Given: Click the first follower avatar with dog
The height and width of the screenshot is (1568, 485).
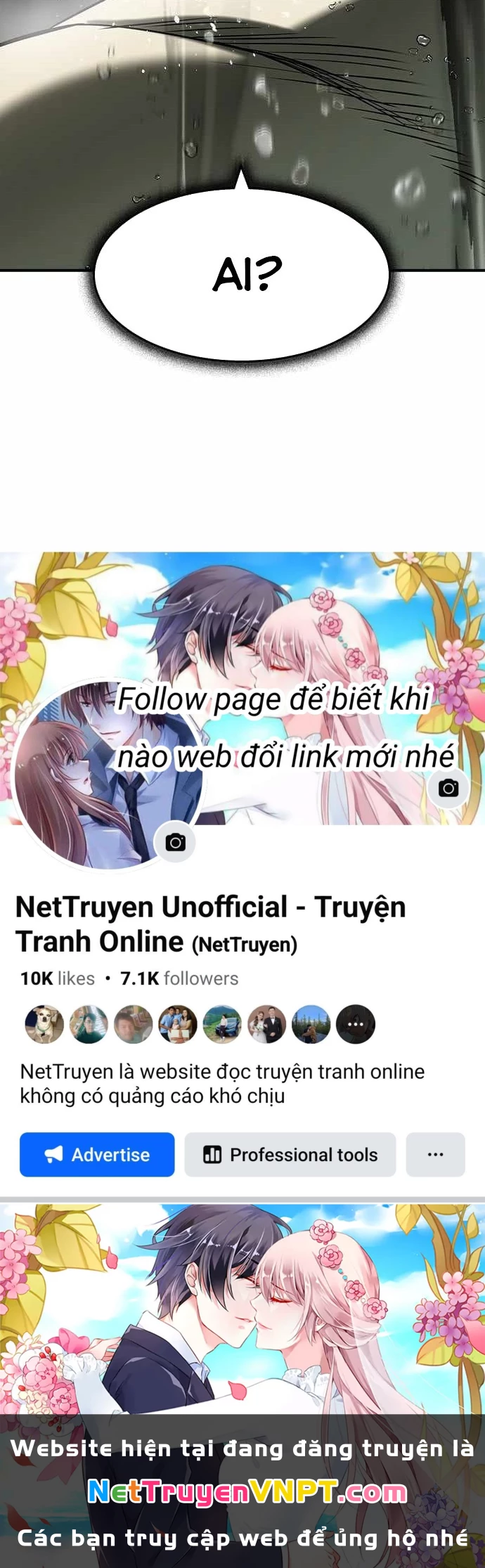Looking at the screenshot, I should (x=44, y=1024).
